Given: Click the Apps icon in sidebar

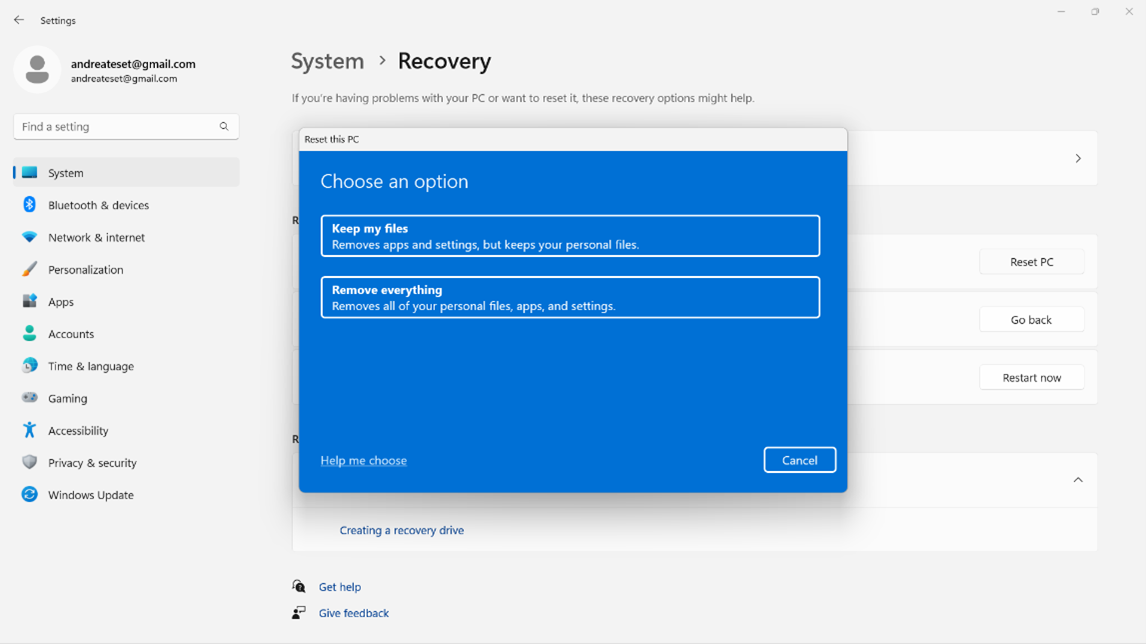Looking at the screenshot, I should point(29,301).
